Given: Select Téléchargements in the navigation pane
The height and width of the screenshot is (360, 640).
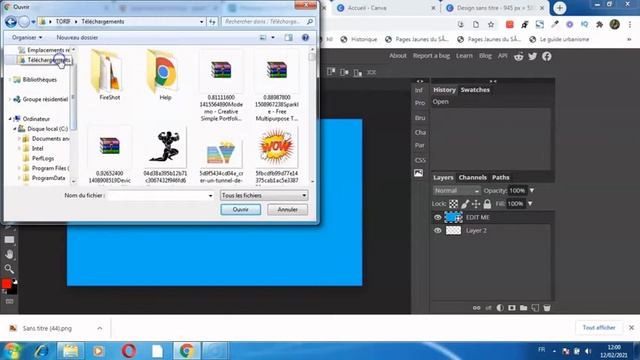Looking at the screenshot, I should coord(45,60).
